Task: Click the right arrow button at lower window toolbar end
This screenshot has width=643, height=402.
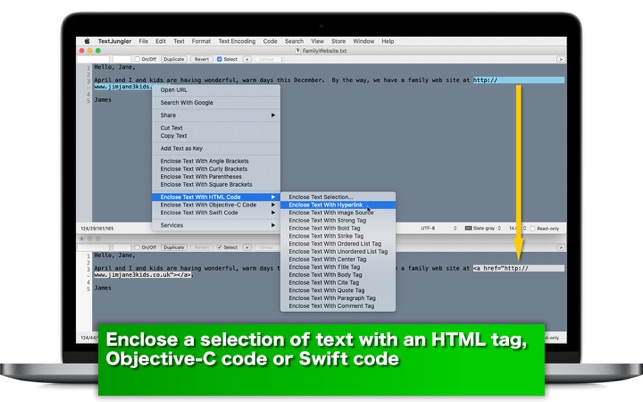Action: 560,247
